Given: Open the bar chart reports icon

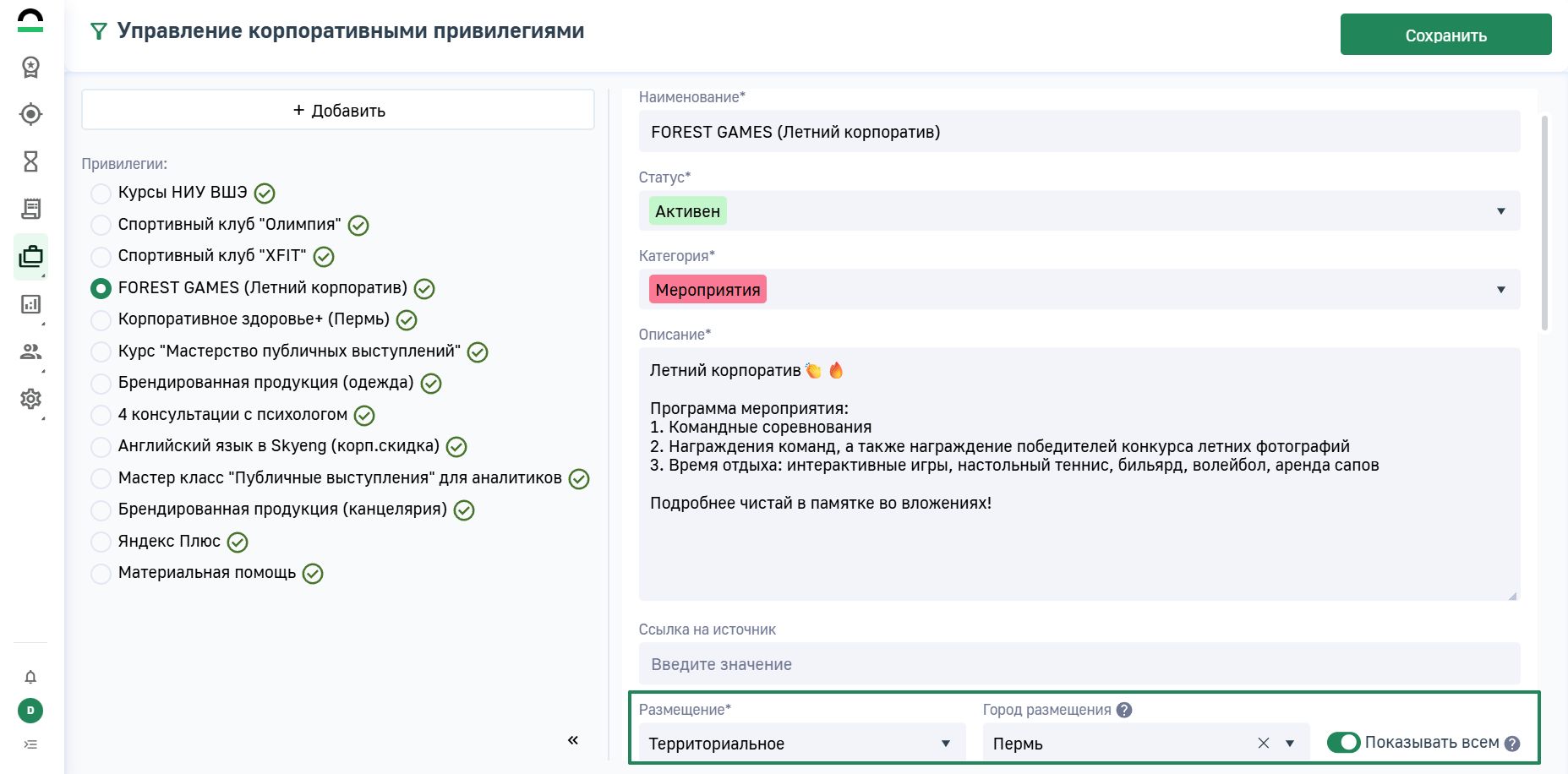Looking at the screenshot, I should (30, 304).
